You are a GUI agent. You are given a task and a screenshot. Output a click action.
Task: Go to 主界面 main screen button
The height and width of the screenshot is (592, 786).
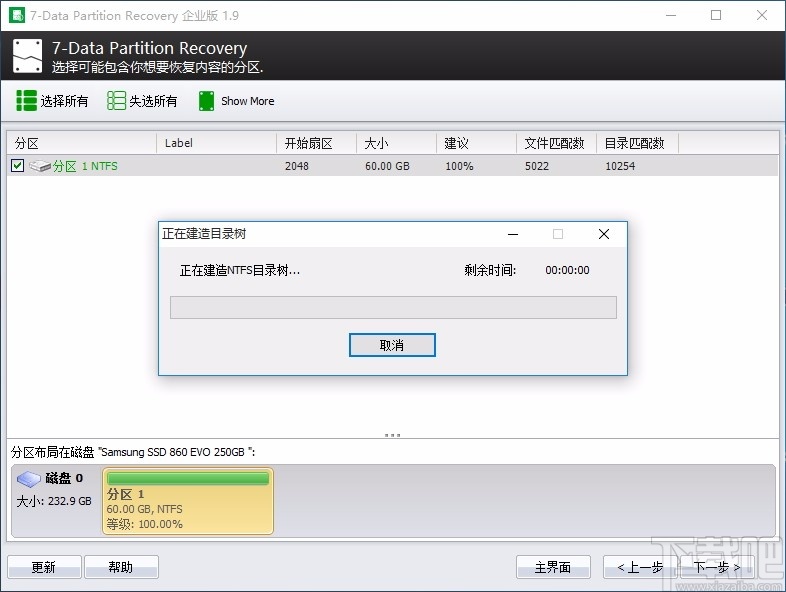553,567
